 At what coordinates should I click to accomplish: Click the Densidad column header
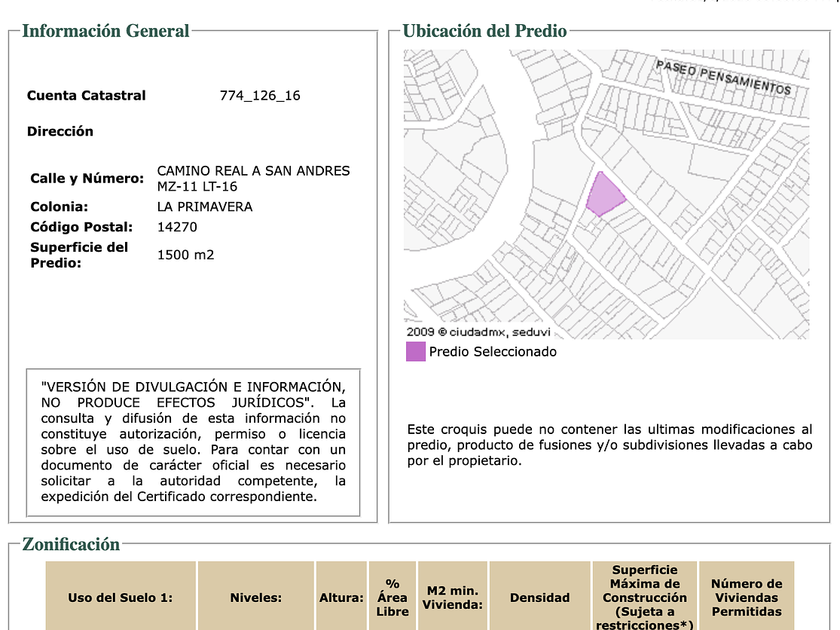pos(540,598)
